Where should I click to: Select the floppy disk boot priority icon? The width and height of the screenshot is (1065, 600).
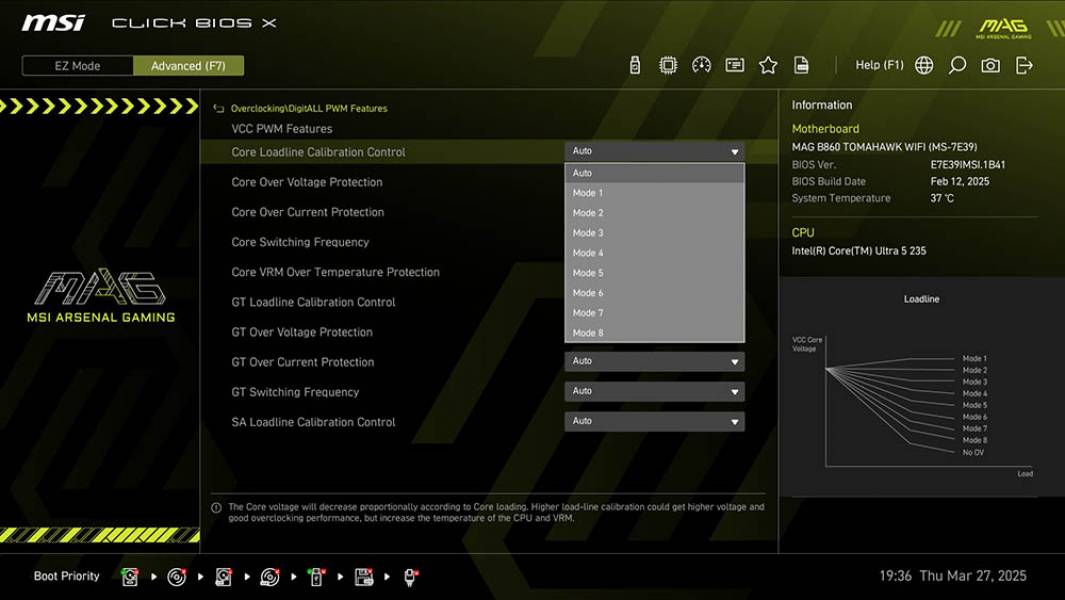363,577
